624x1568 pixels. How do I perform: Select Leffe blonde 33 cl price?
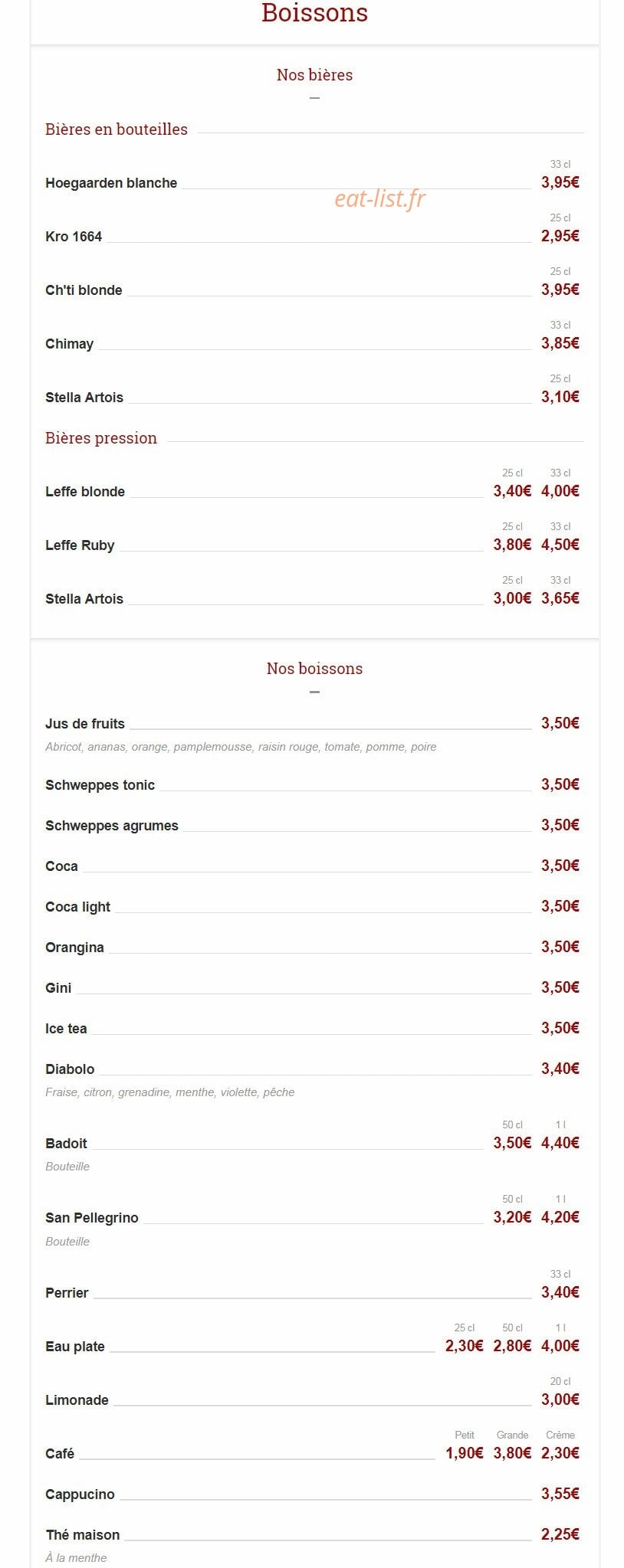[x=560, y=491]
